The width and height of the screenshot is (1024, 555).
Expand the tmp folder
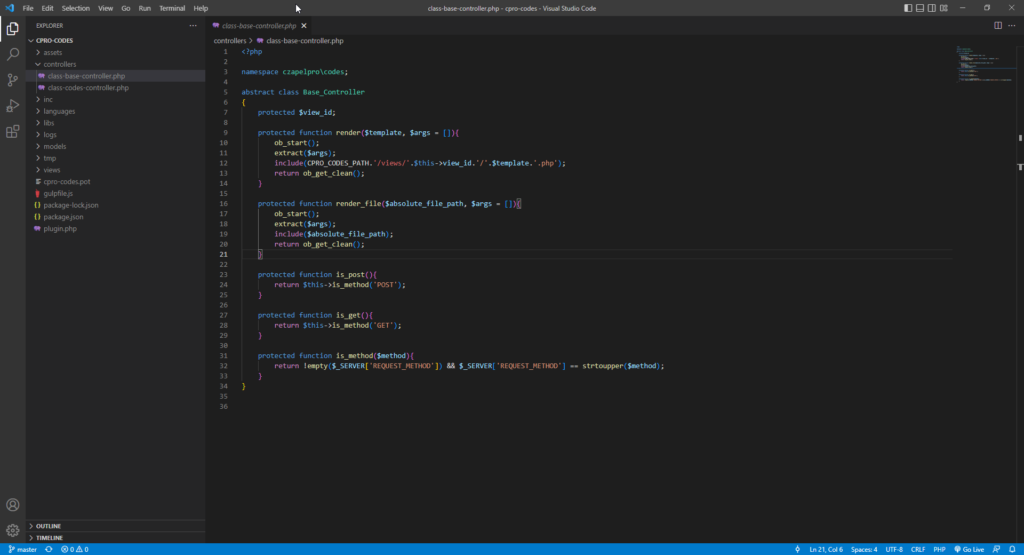(116, 158)
